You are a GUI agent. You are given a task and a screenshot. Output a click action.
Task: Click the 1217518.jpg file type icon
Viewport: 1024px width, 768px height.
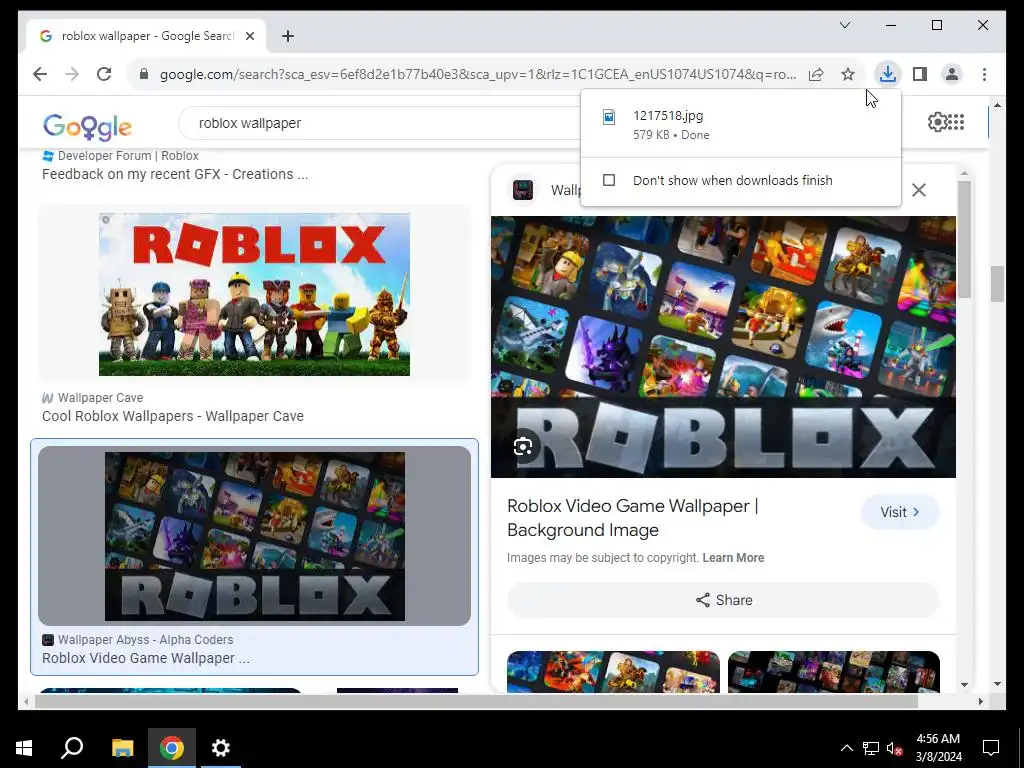(x=609, y=117)
